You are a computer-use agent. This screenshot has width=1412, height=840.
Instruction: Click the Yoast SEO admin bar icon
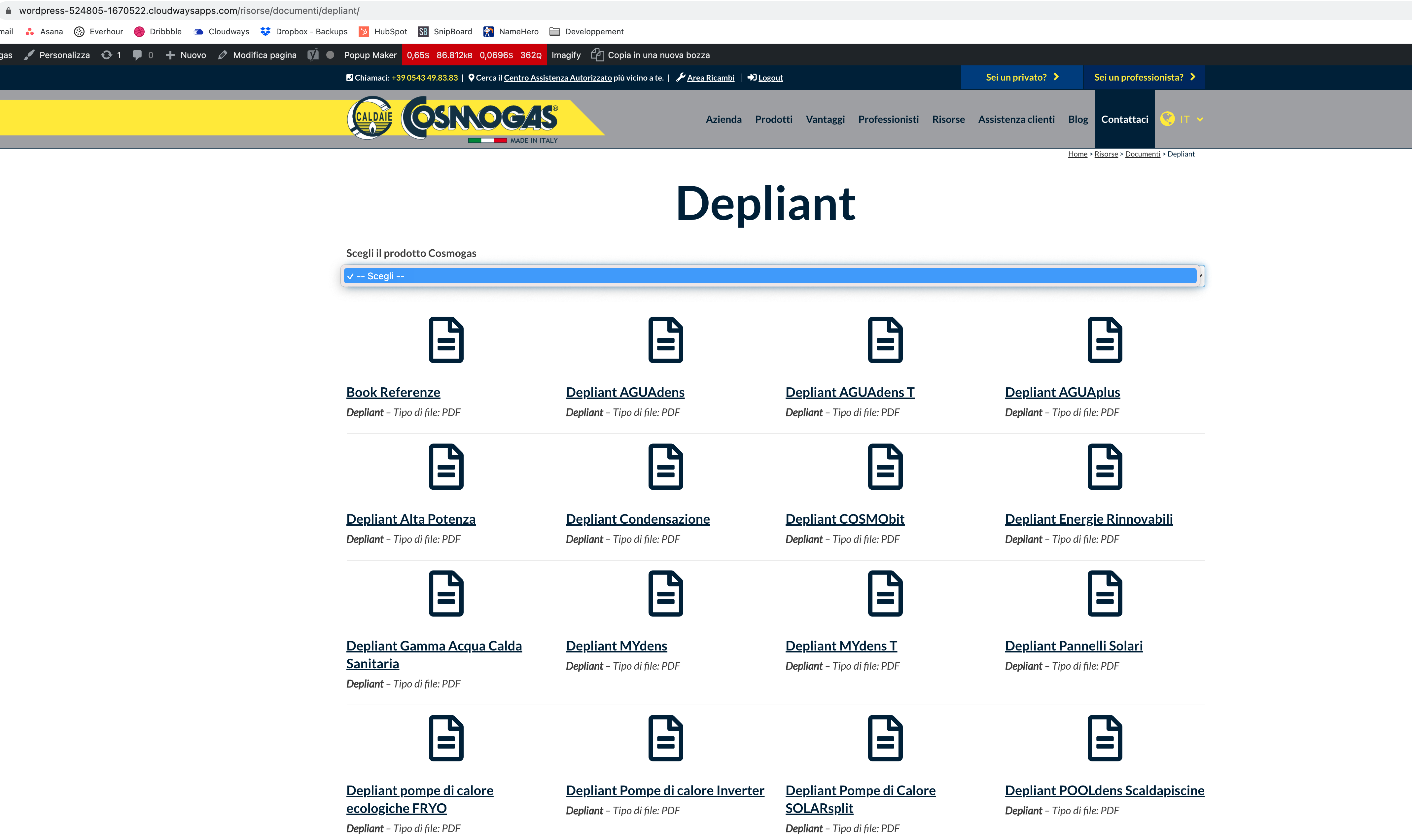(313, 55)
